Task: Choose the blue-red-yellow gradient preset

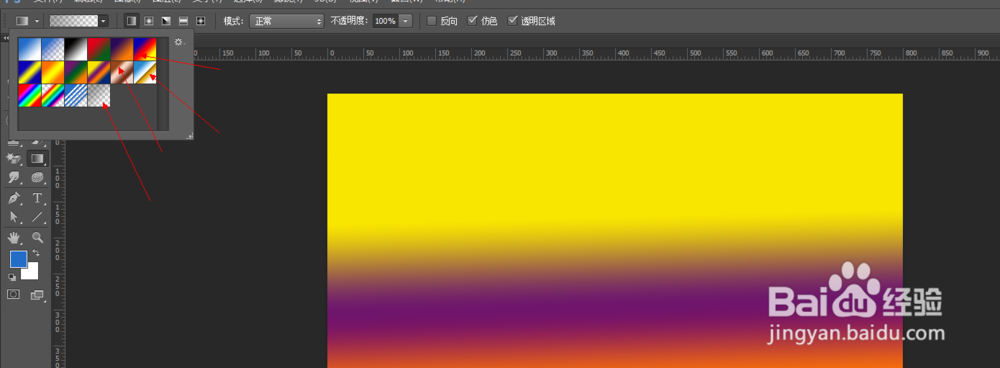Action: [x=144, y=48]
